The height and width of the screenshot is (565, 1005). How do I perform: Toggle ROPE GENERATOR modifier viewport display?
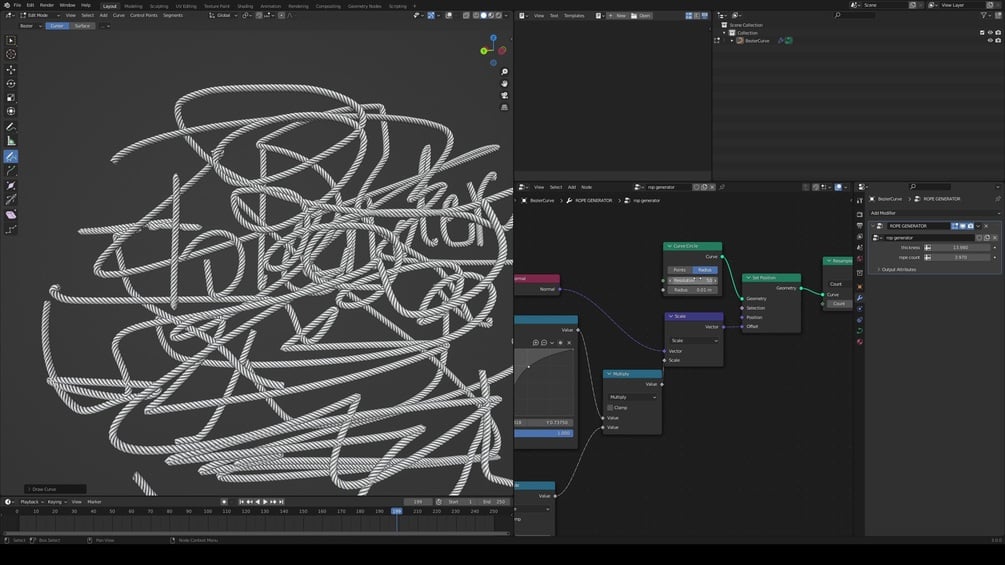tap(962, 225)
